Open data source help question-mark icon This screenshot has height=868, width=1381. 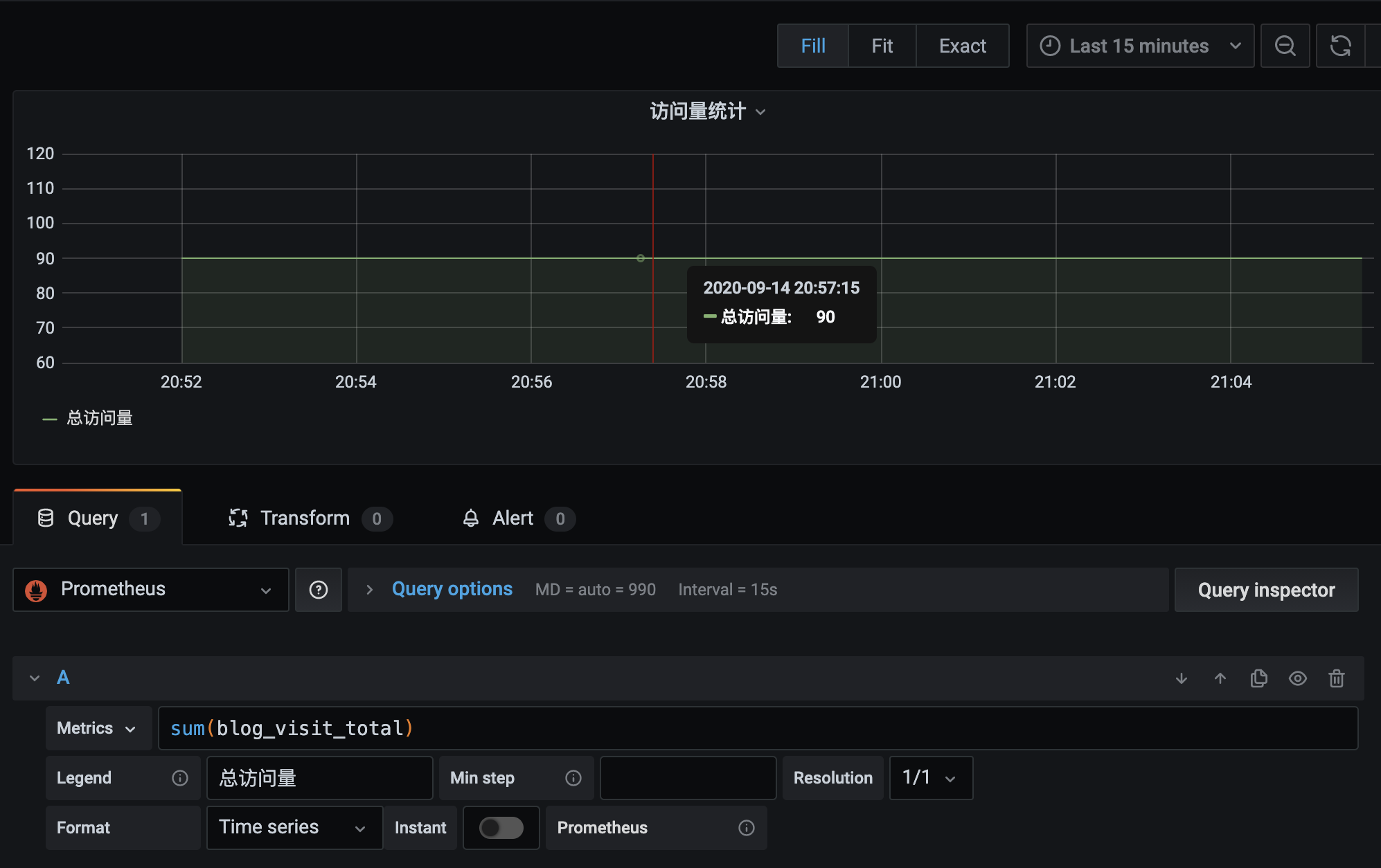(x=319, y=590)
